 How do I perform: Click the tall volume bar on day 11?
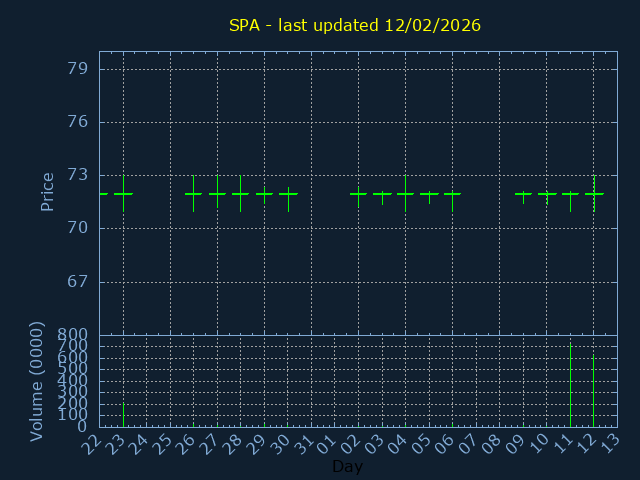[570, 385]
